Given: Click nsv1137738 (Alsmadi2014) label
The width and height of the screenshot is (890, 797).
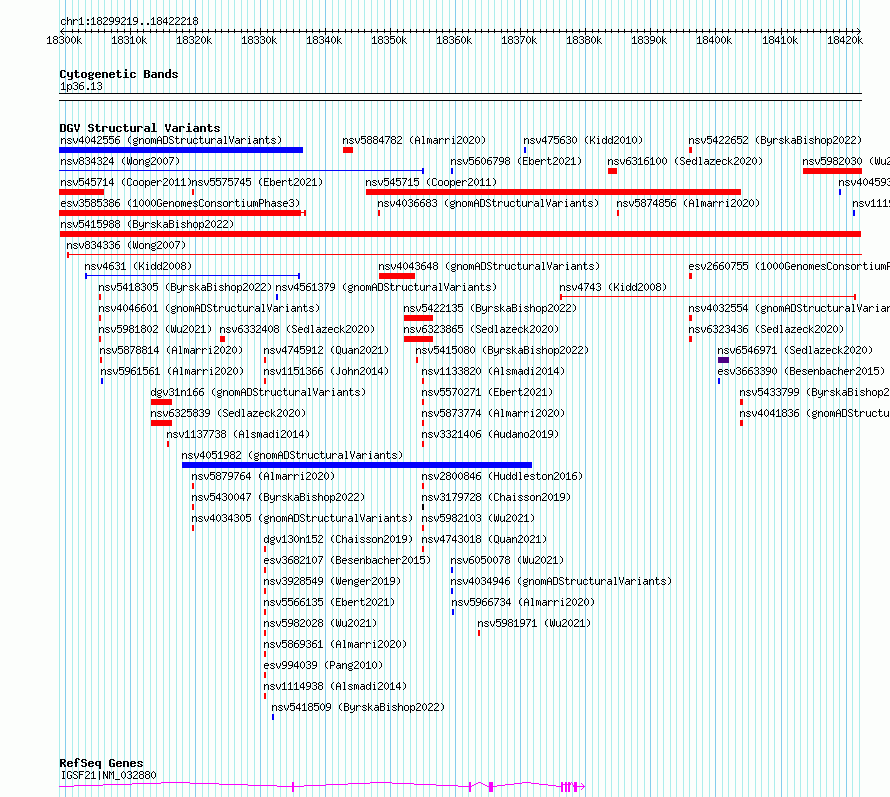Looking at the screenshot, I should pos(238,434).
